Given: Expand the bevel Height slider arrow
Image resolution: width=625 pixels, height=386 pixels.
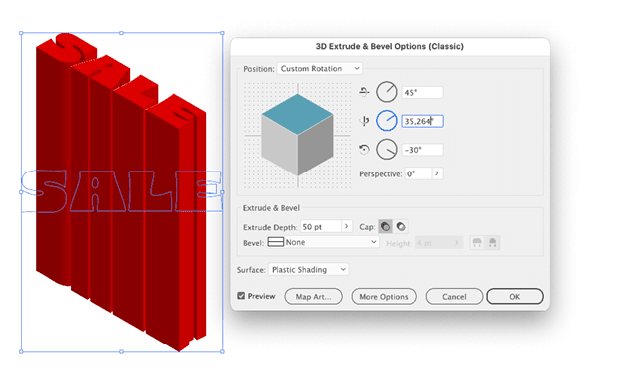Looking at the screenshot, I should [x=457, y=243].
